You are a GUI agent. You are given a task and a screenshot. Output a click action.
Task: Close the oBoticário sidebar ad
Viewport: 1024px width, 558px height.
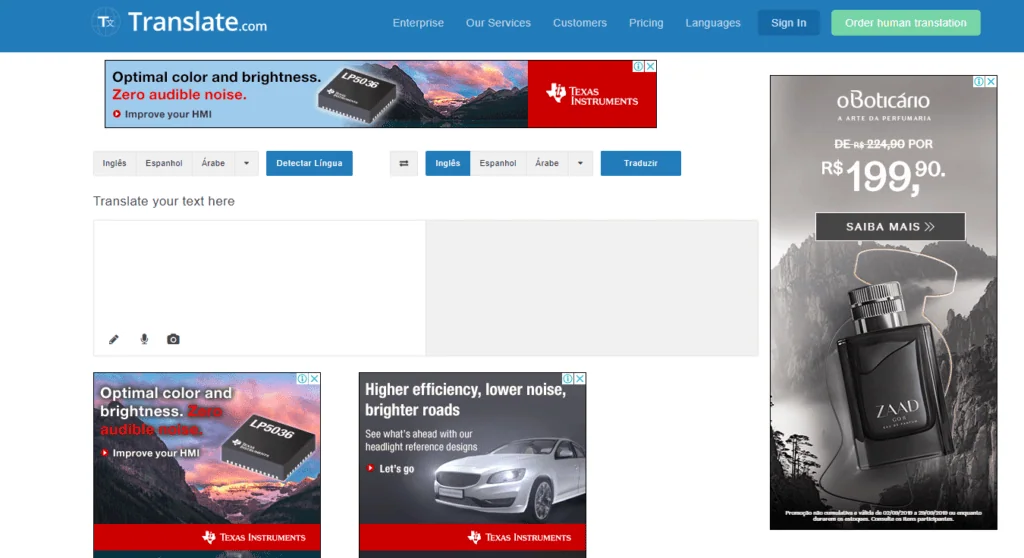[991, 82]
